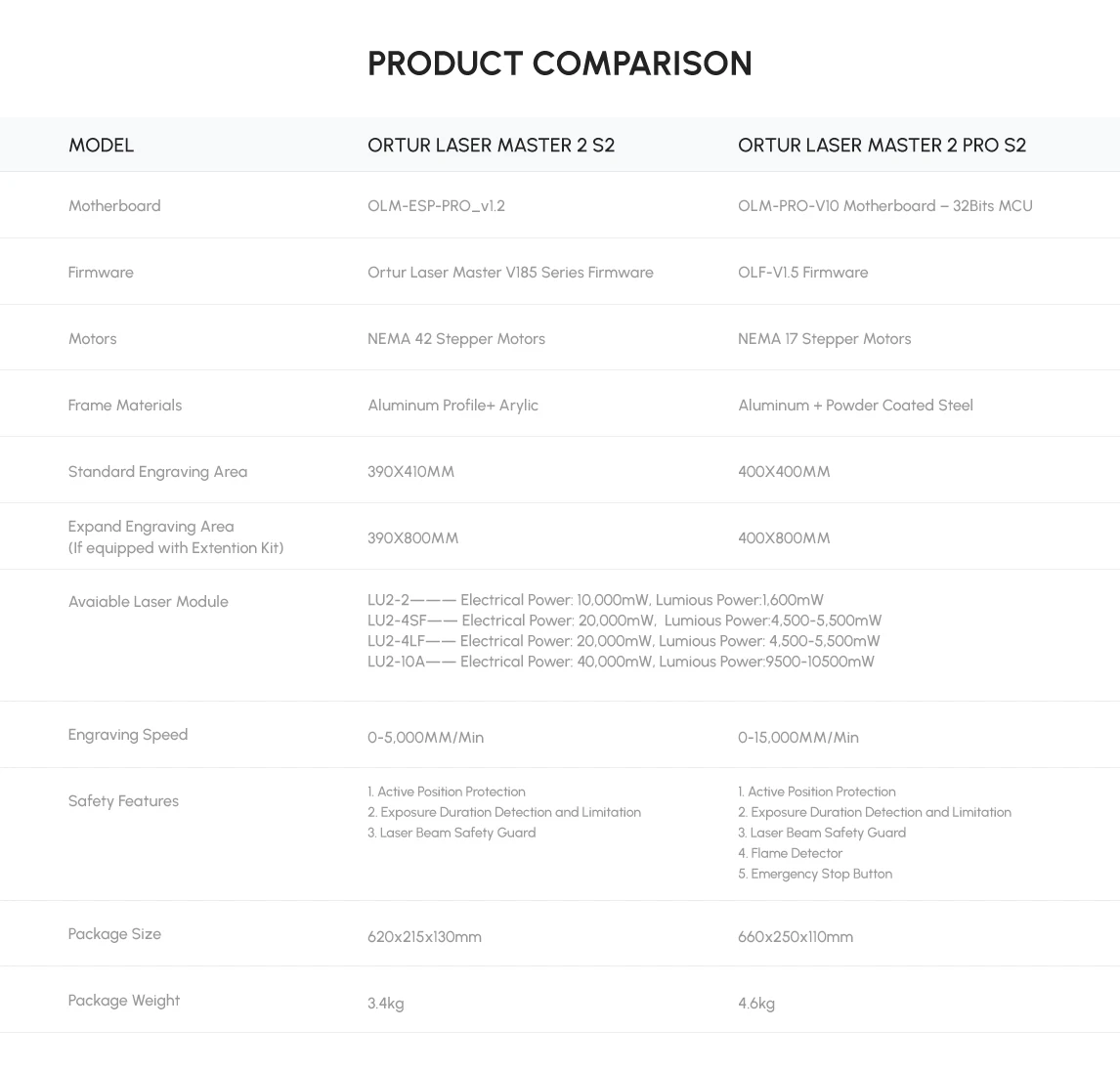Select Emergency Stop Button safety item
1120x1071 pixels.
(815, 874)
